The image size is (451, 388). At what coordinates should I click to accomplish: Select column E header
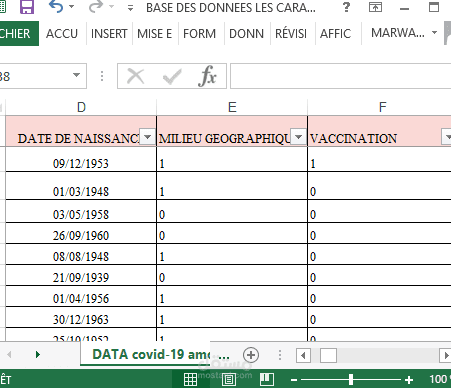[232, 107]
